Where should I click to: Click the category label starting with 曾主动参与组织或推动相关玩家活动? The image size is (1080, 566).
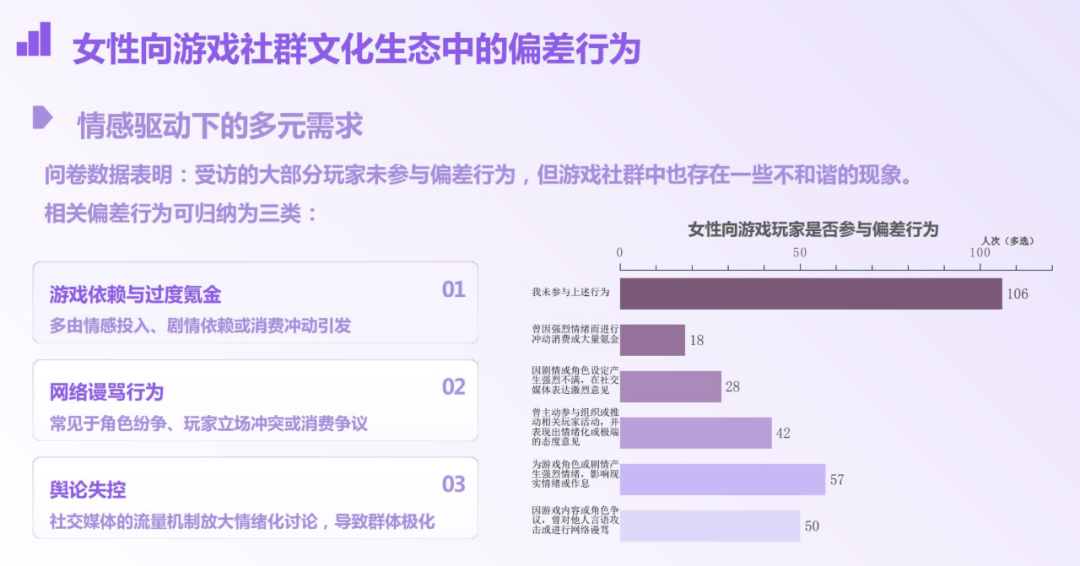574,427
